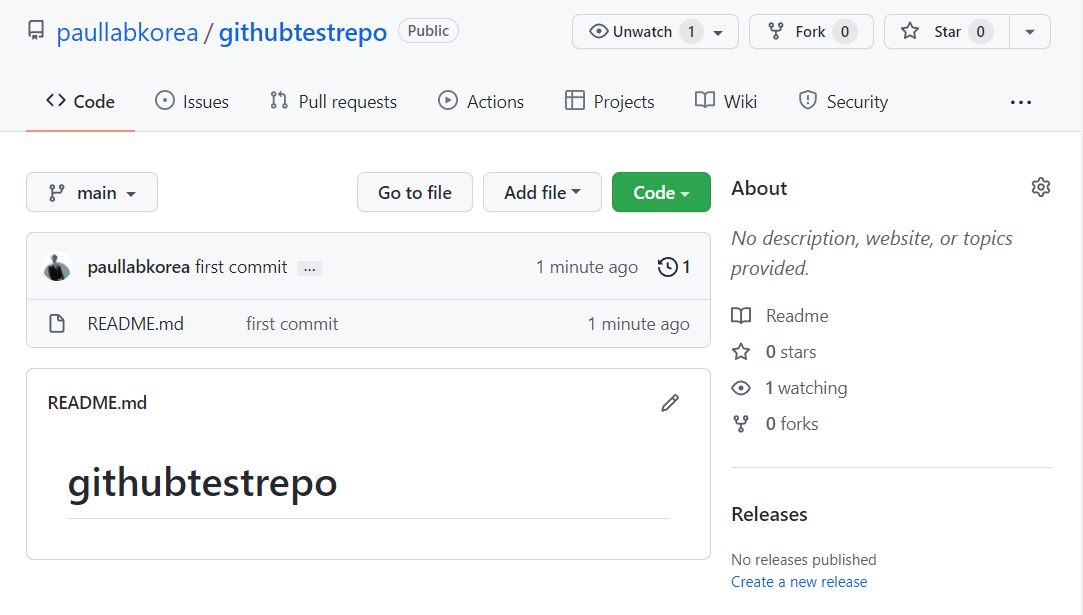This screenshot has height=615, width=1083.
Task: Click Create a new release link
Action: point(799,582)
